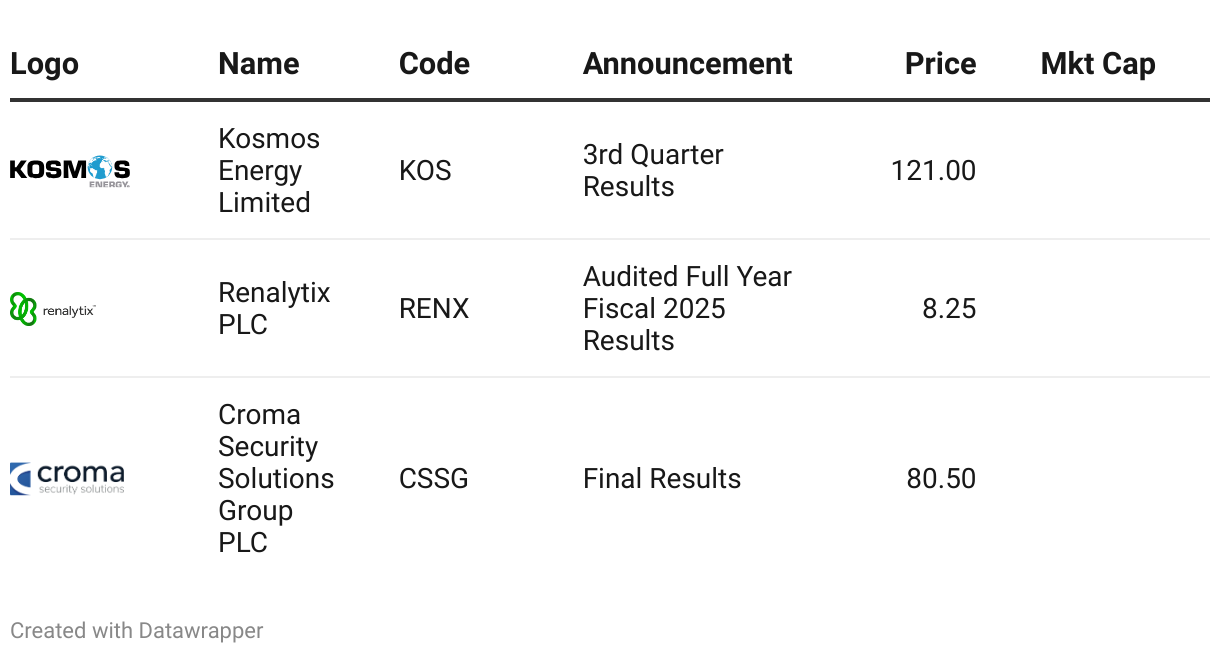The image size is (1220, 654).
Task: Open the Renalytix PLC name
Action: click(273, 309)
